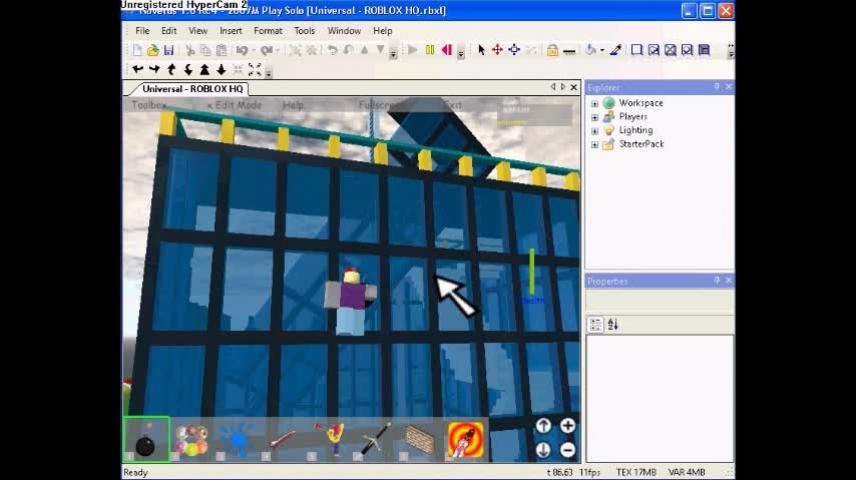Click the yellow Pause button
Image resolution: width=856 pixels, height=480 pixels.
click(x=430, y=50)
